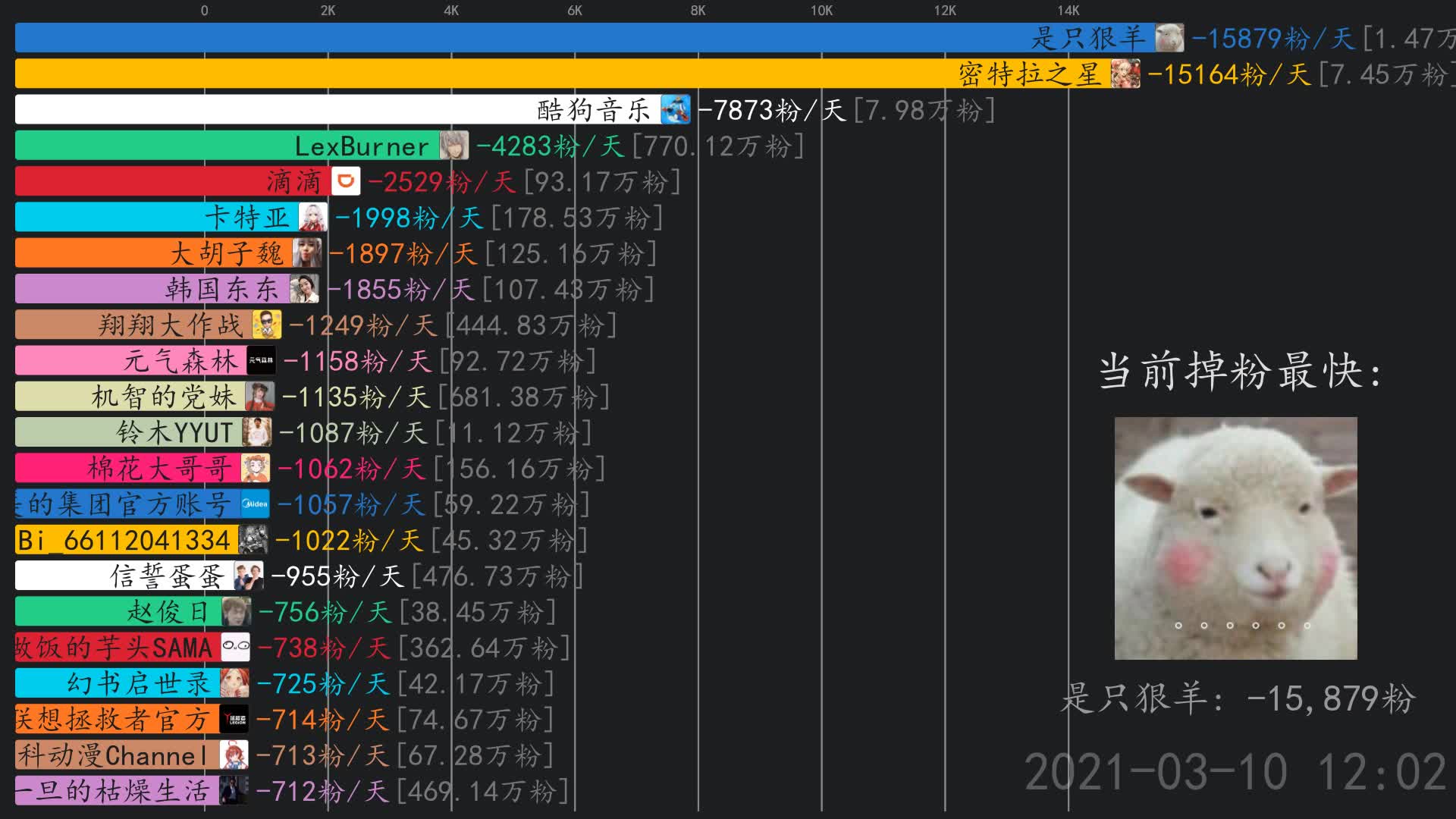Click the text -2529粉/天

coord(441,182)
